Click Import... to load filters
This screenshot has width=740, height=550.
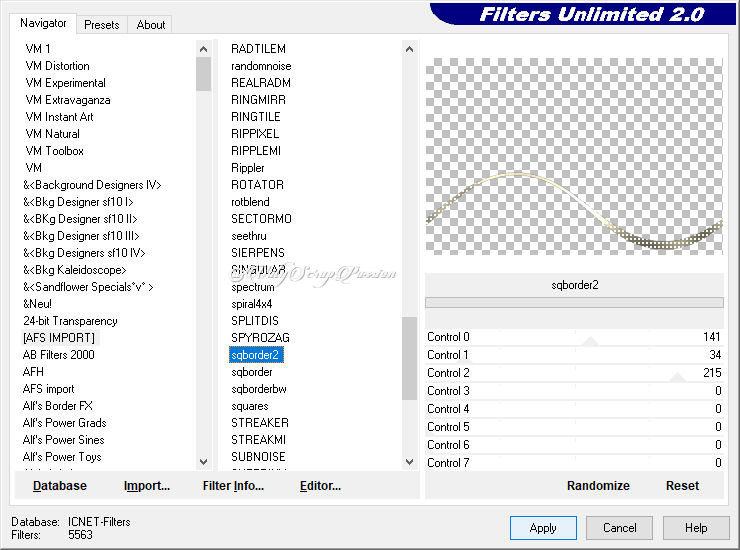click(x=147, y=486)
